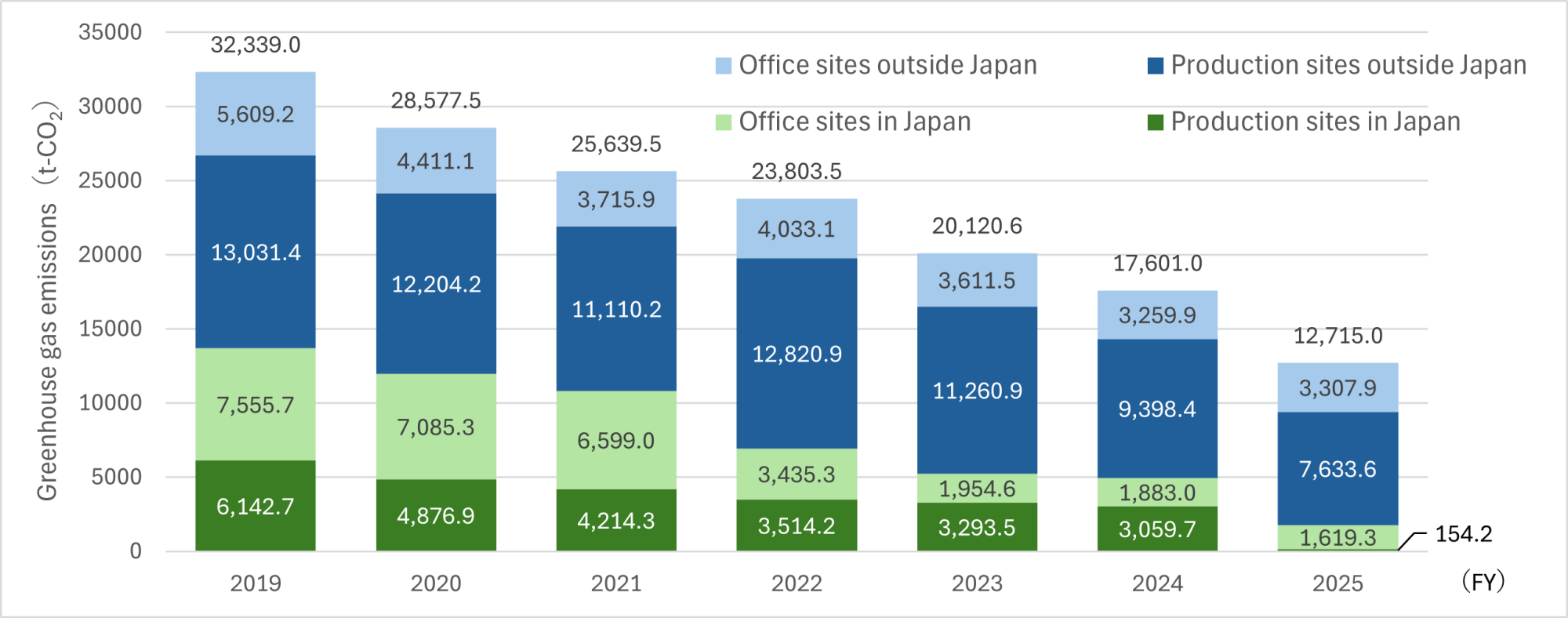Select the 2023 light green segment 1,954.6
1568x618 pixels.
pos(977,489)
